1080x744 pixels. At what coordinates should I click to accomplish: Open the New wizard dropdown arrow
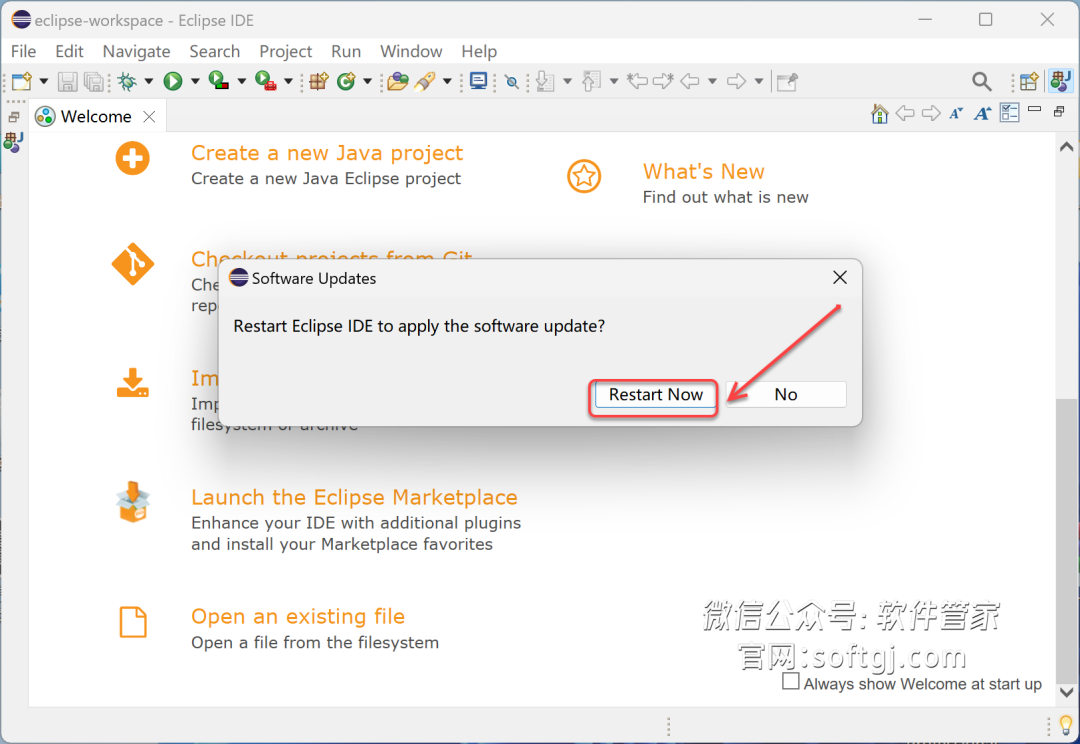tap(43, 81)
